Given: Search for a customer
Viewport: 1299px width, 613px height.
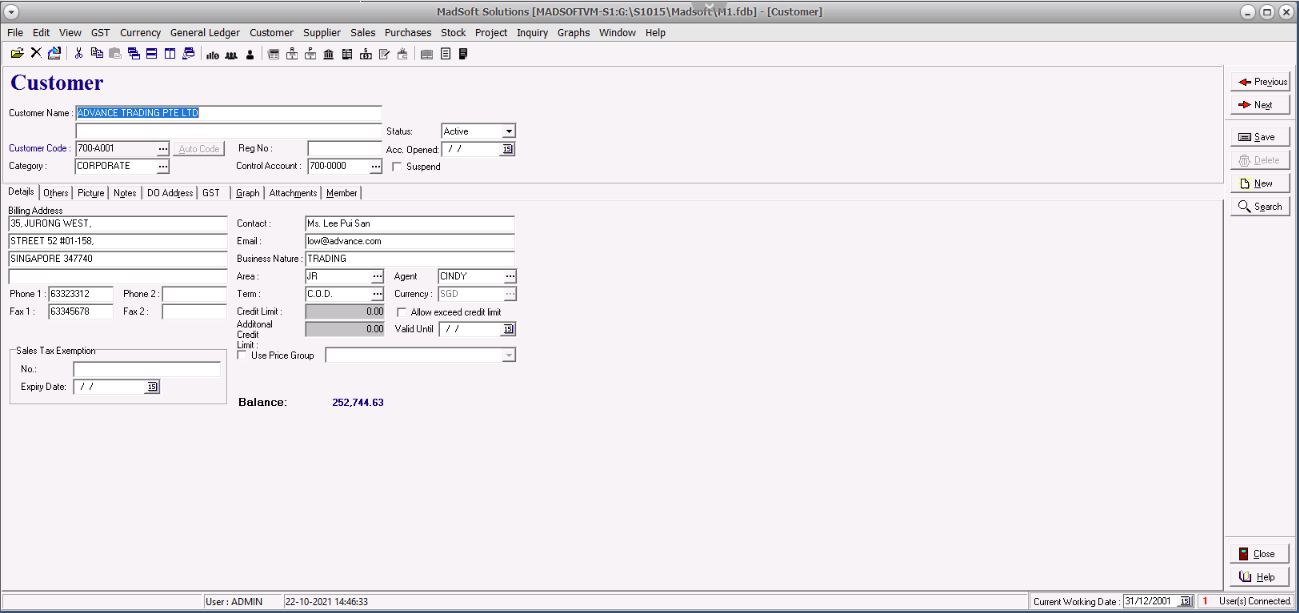Looking at the screenshot, I should [x=1259, y=206].
